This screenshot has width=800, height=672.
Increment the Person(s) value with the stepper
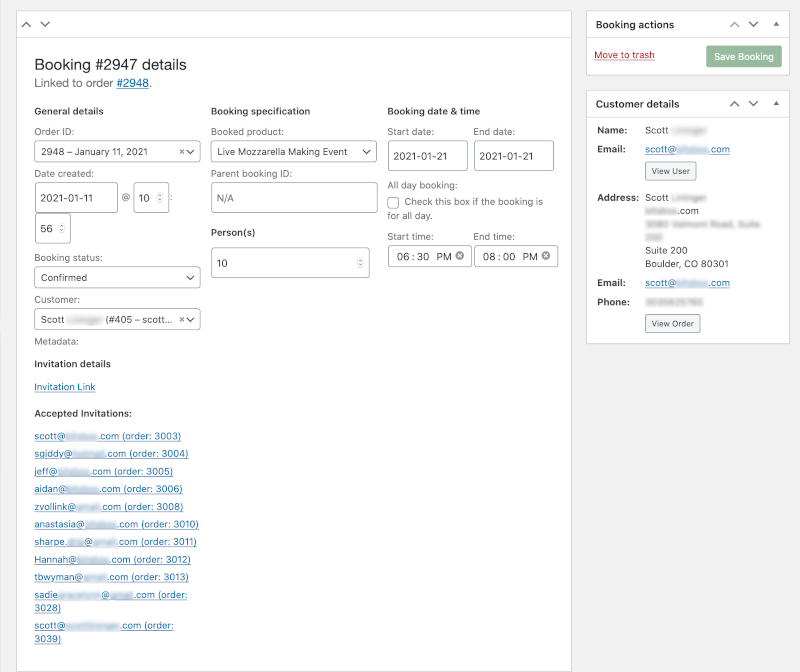(x=358, y=259)
